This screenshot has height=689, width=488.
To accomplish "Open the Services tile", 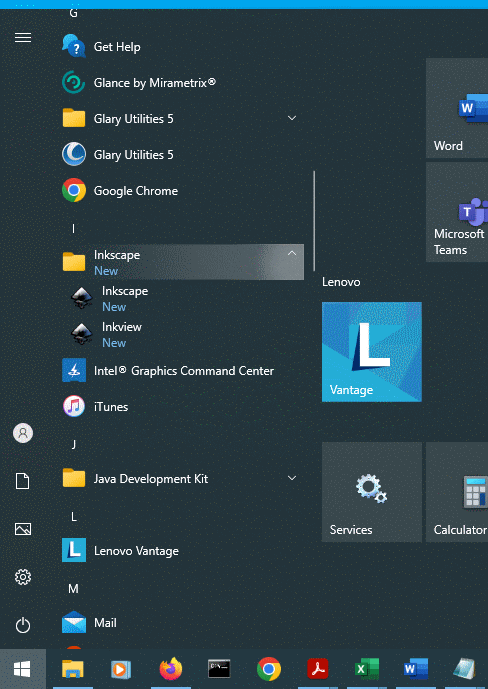I will 372,492.
